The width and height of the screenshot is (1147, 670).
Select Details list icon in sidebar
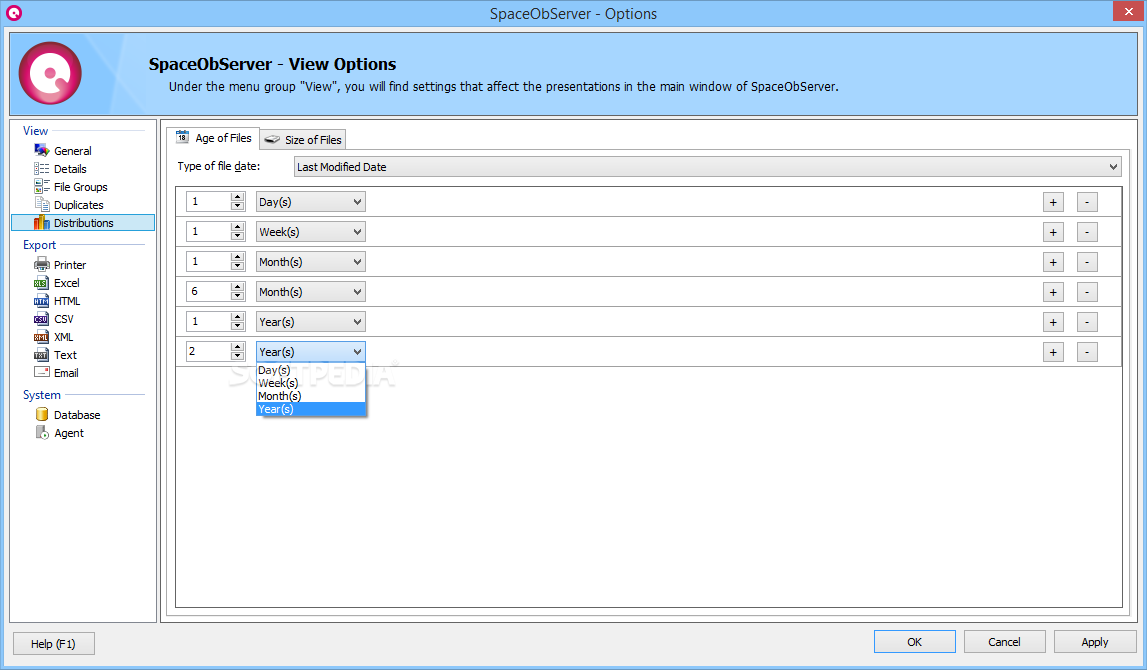click(42, 168)
